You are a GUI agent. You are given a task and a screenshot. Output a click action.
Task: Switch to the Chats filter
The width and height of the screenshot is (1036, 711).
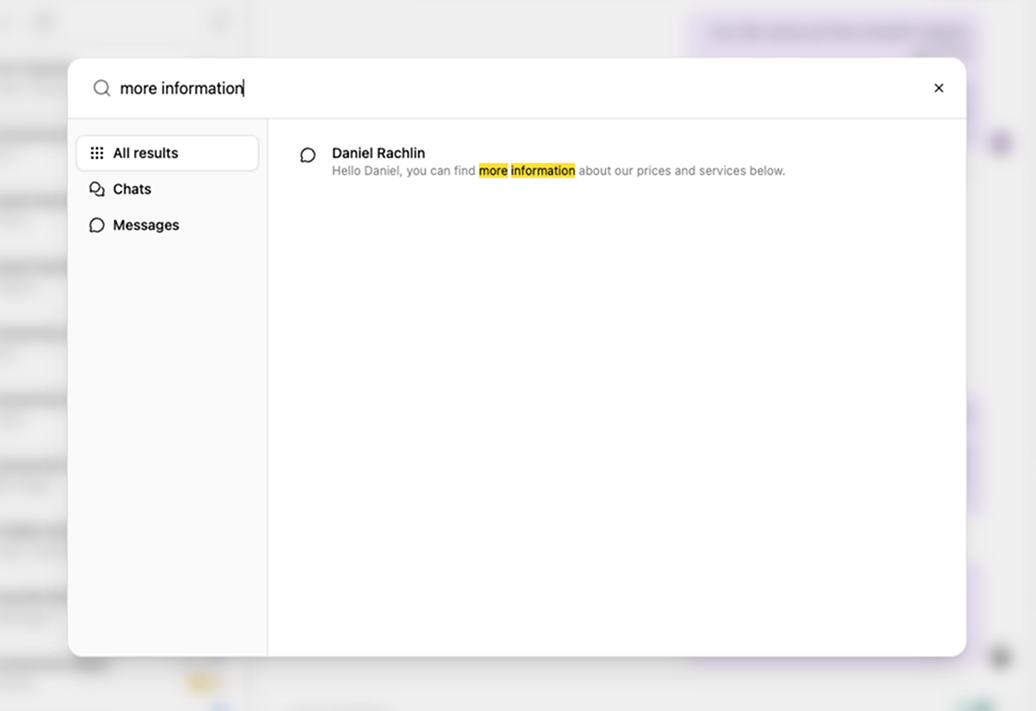[x=167, y=189]
